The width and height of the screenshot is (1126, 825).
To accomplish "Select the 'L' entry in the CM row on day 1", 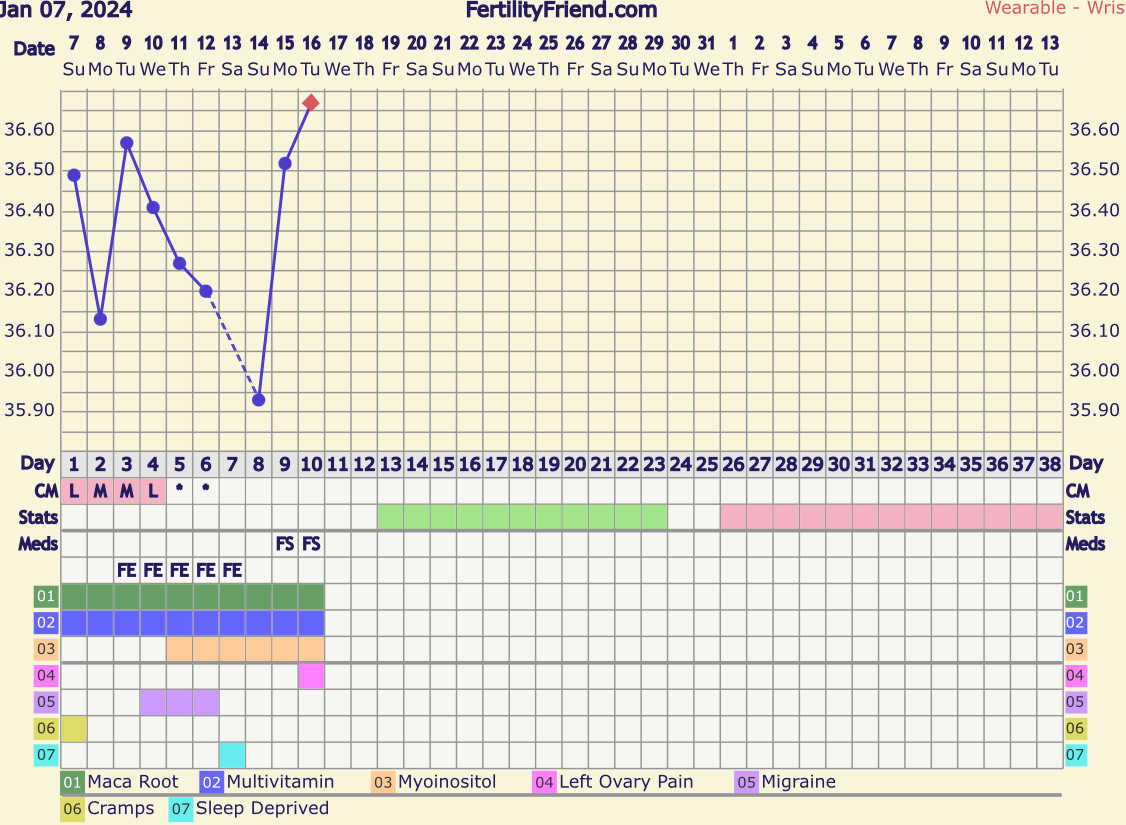I will 74,491.
